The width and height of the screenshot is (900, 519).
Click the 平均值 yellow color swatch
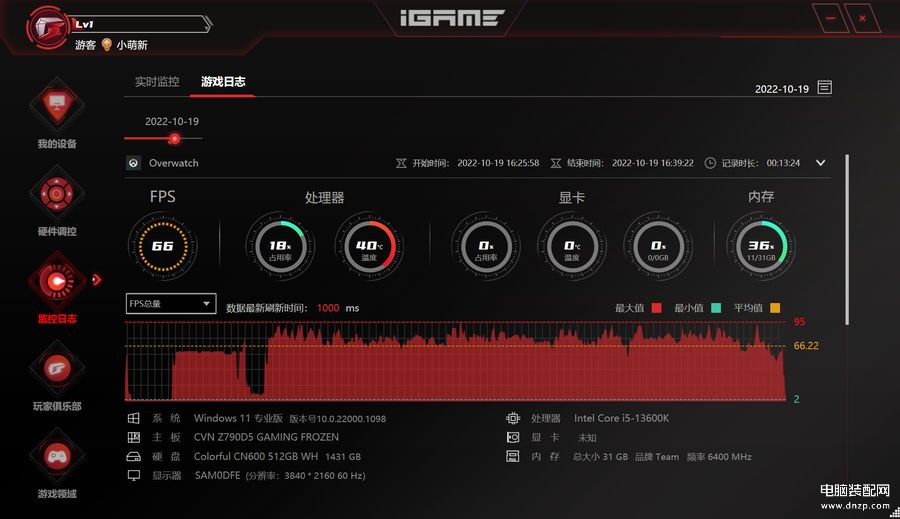pos(775,308)
